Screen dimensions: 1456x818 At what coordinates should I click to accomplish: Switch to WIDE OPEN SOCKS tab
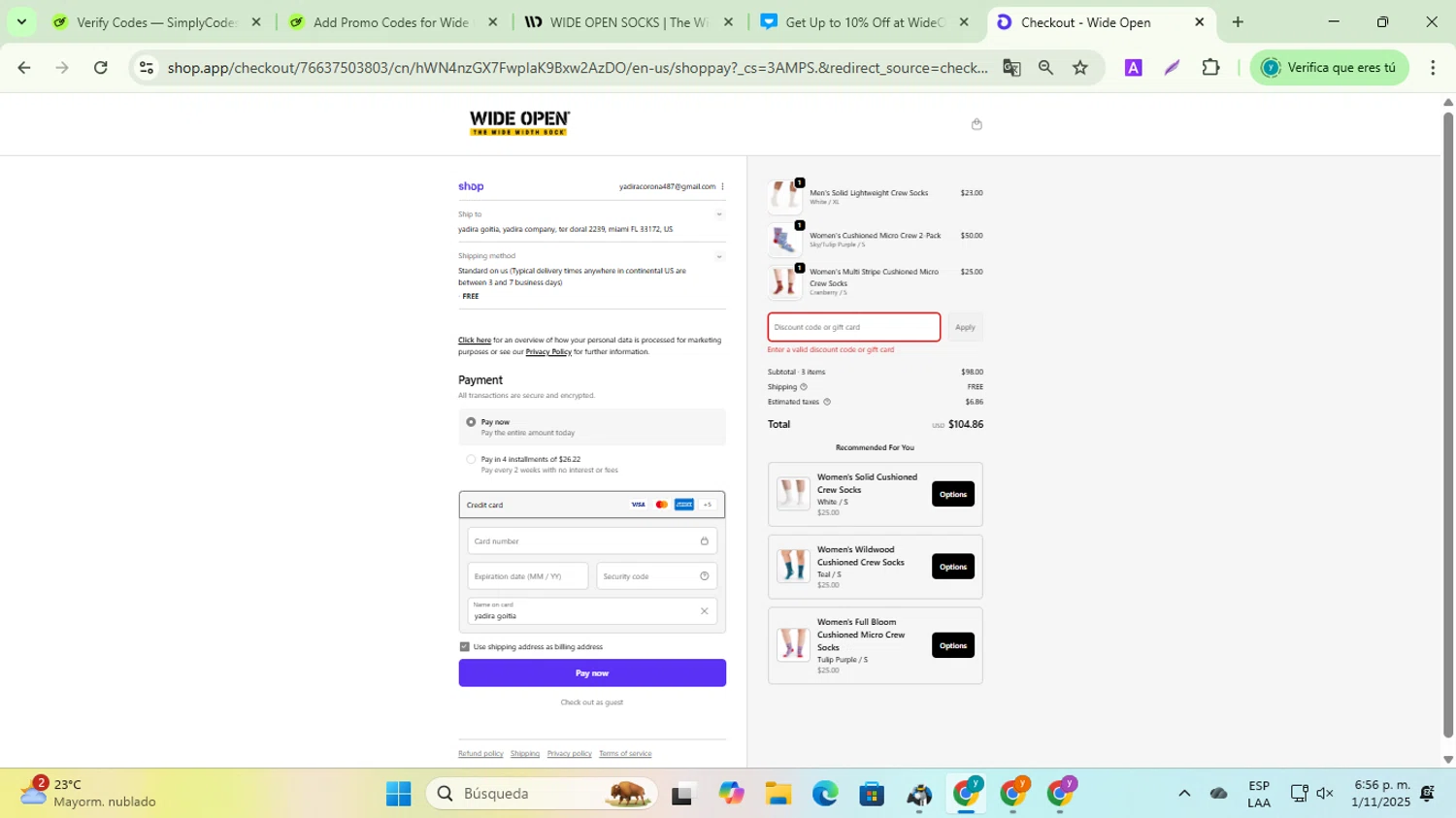[x=629, y=21]
